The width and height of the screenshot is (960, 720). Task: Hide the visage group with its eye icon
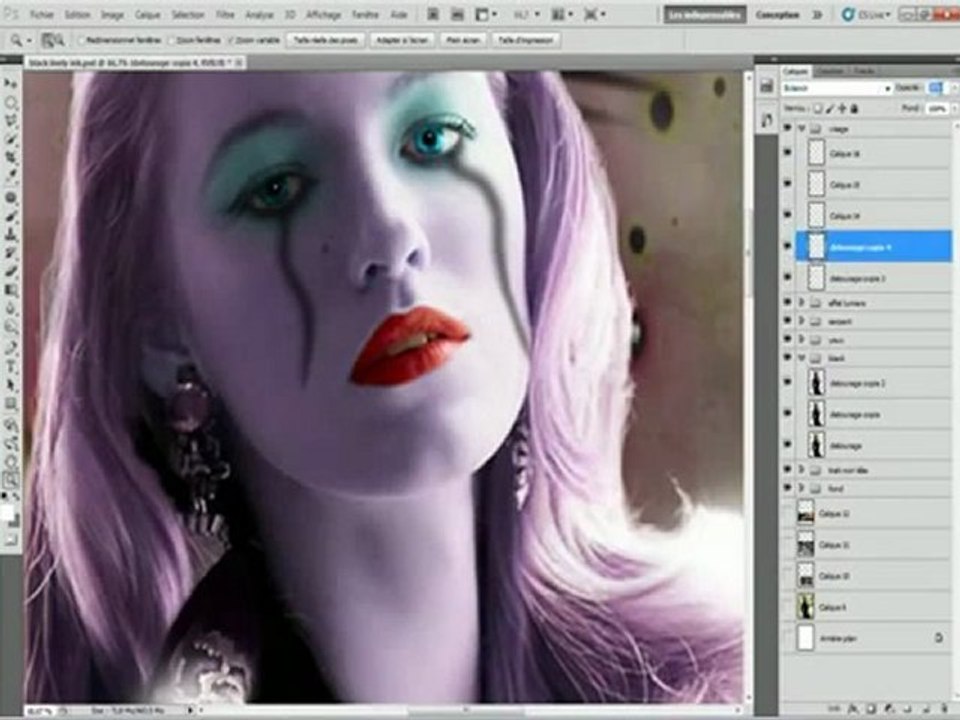tap(787, 128)
